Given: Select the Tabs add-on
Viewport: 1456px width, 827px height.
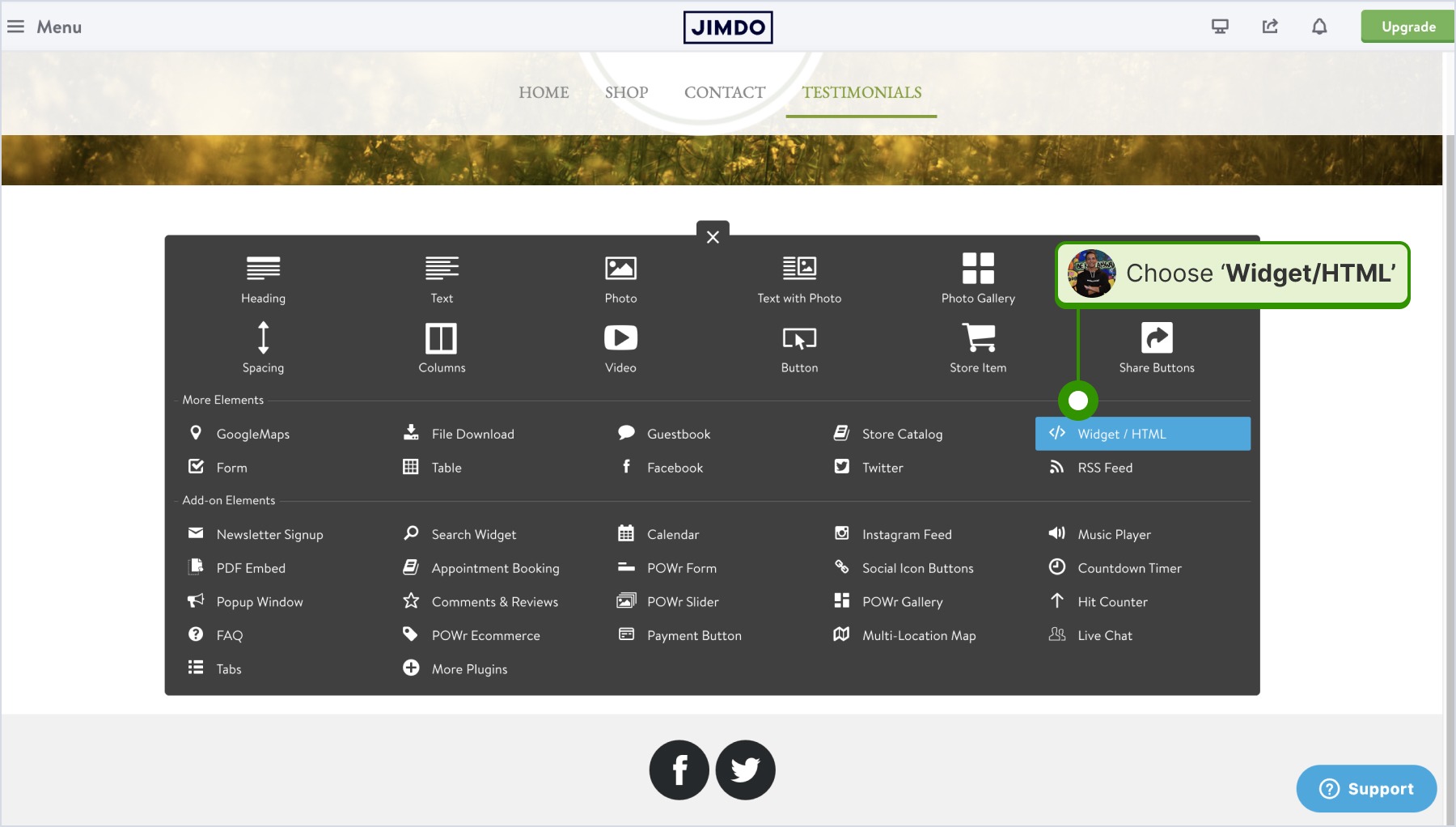Looking at the screenshot, I should pos(214,668).
